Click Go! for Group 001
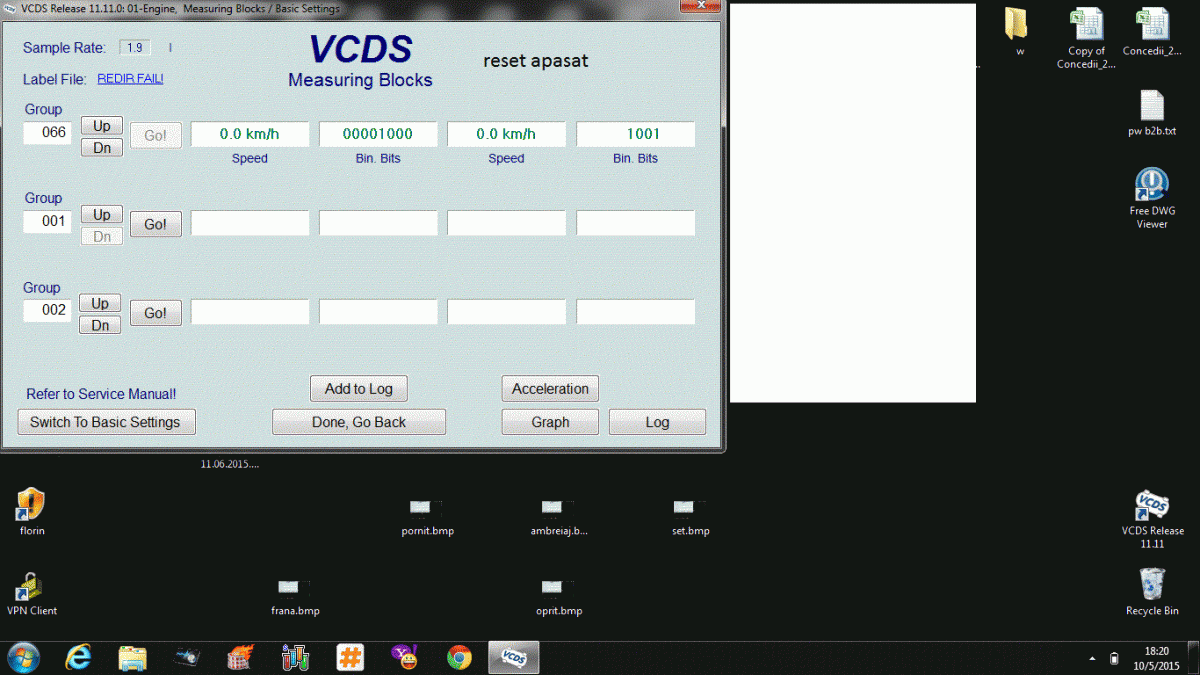 (x=156, y=225)
